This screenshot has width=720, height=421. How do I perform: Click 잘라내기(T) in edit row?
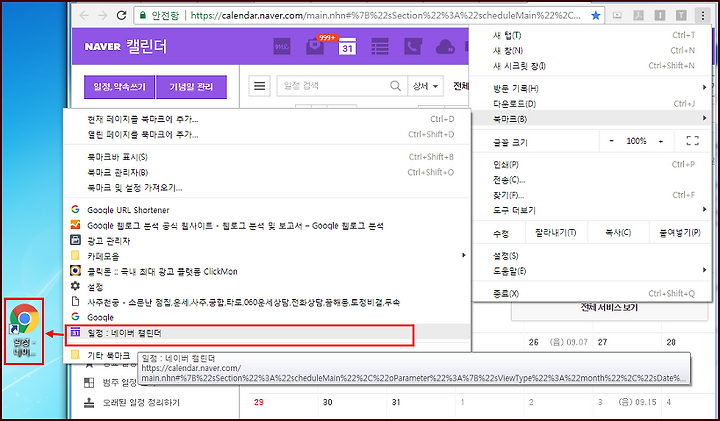pos(556,233)
